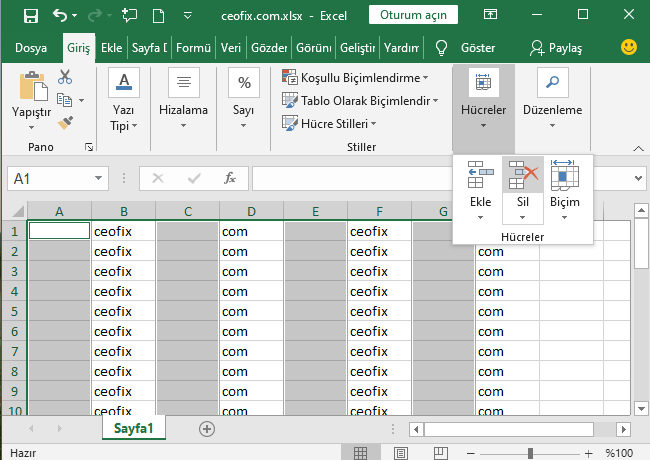Switch to Normal view icon
Viewport: 650px width, 460px height.
coord(360,453)
